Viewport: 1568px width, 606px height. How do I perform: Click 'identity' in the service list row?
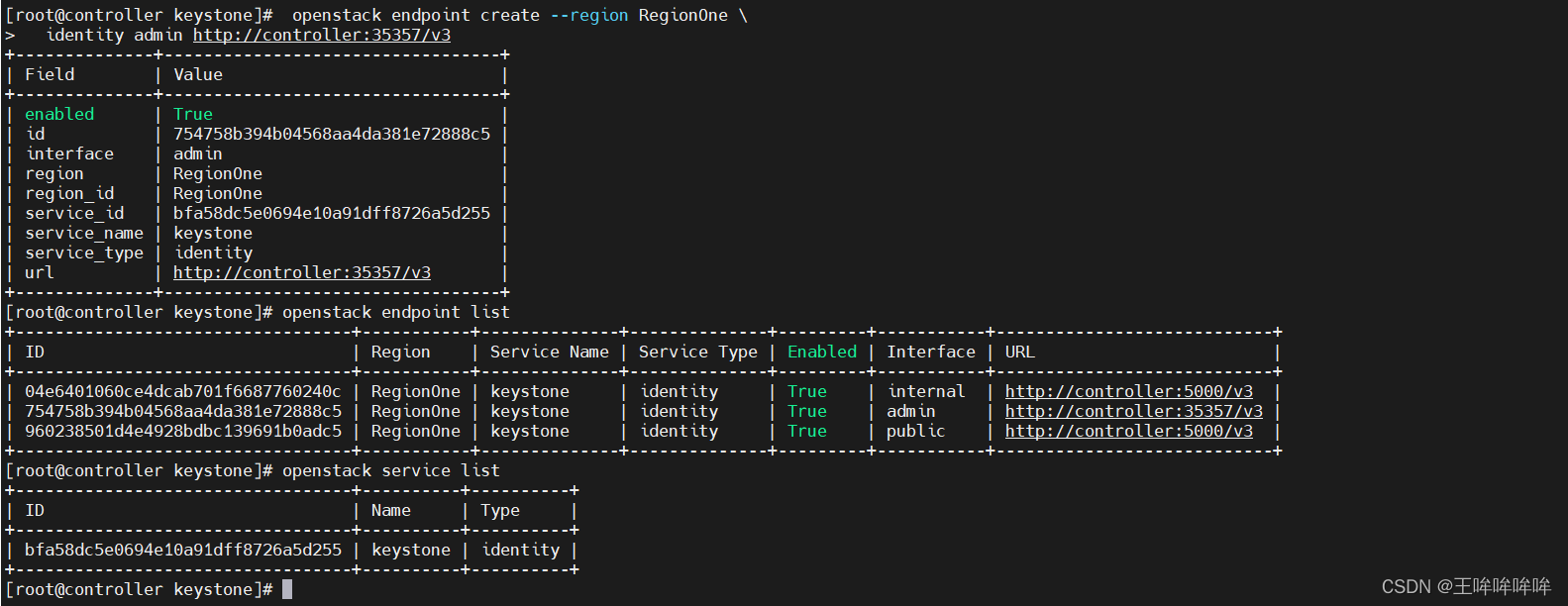520,550
